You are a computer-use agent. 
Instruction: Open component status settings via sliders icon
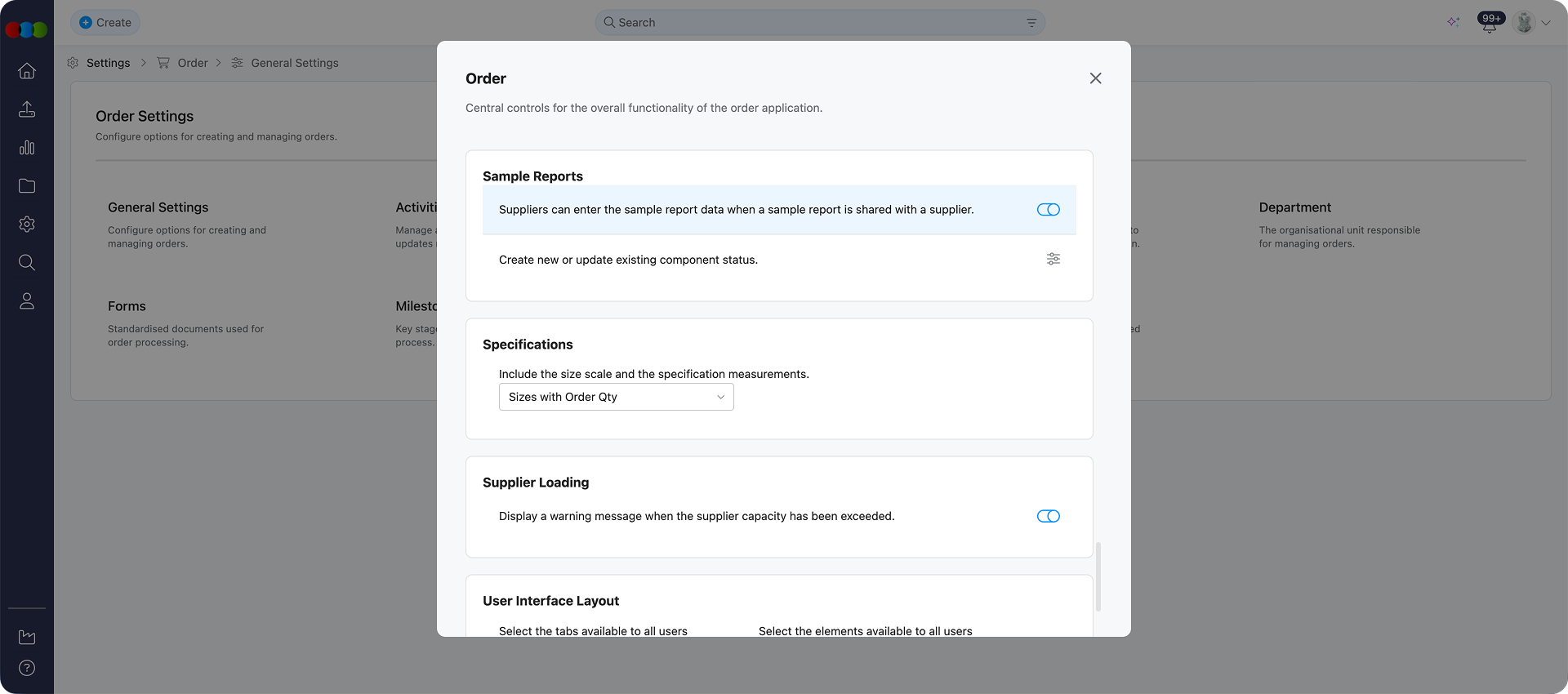click(x=1053, y=259)
